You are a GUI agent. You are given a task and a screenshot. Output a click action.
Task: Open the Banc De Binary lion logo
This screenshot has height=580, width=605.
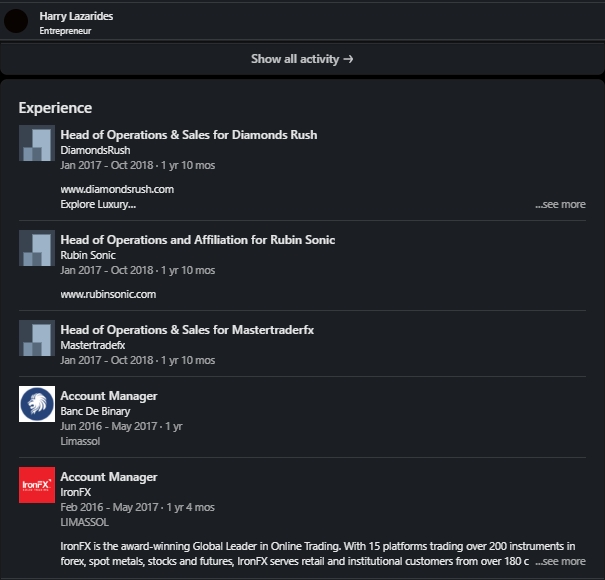click(x=37, y=404)
